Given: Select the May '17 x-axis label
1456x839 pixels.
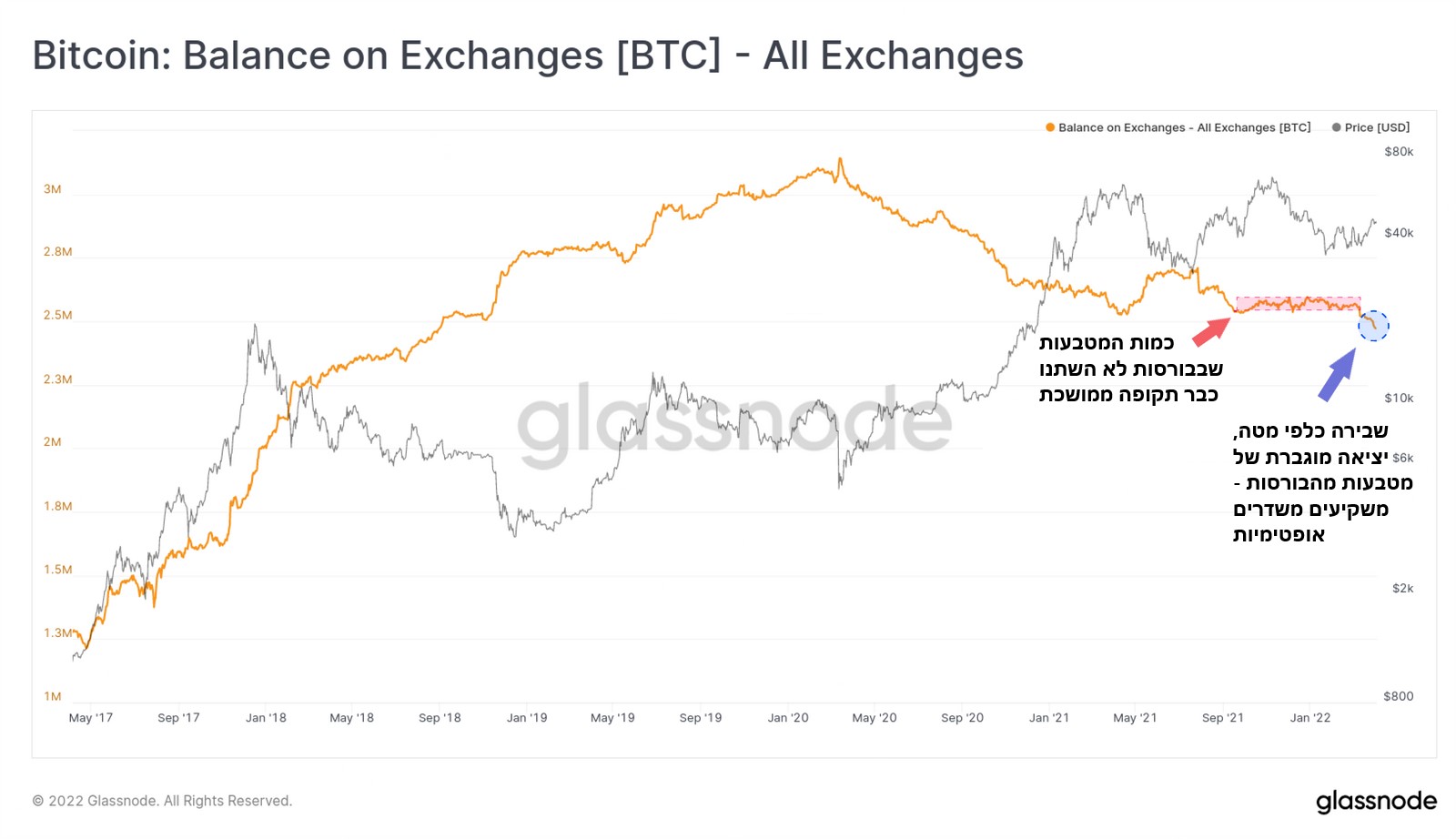Looking at the screenshot, I should tap(91, 718).
